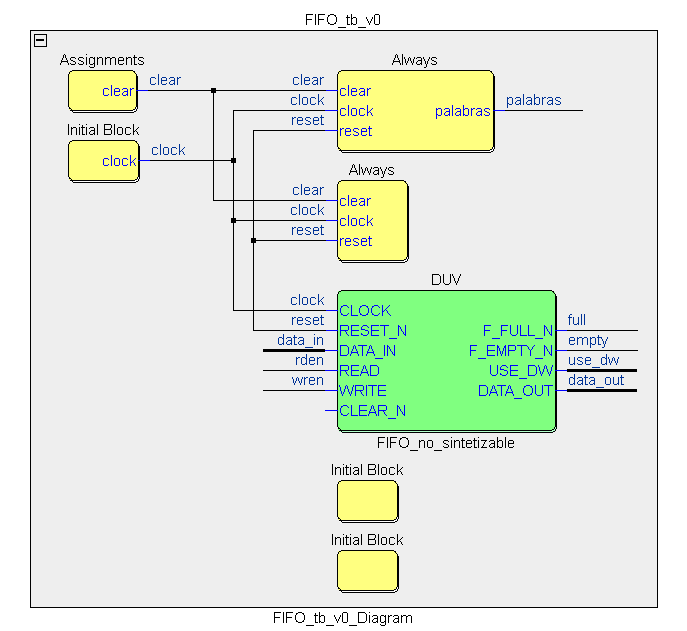Image resolution: width=687 pixels, height=631 pixels.
Task: Select the Always block that outputs palabras
Action: coord(414,111)
